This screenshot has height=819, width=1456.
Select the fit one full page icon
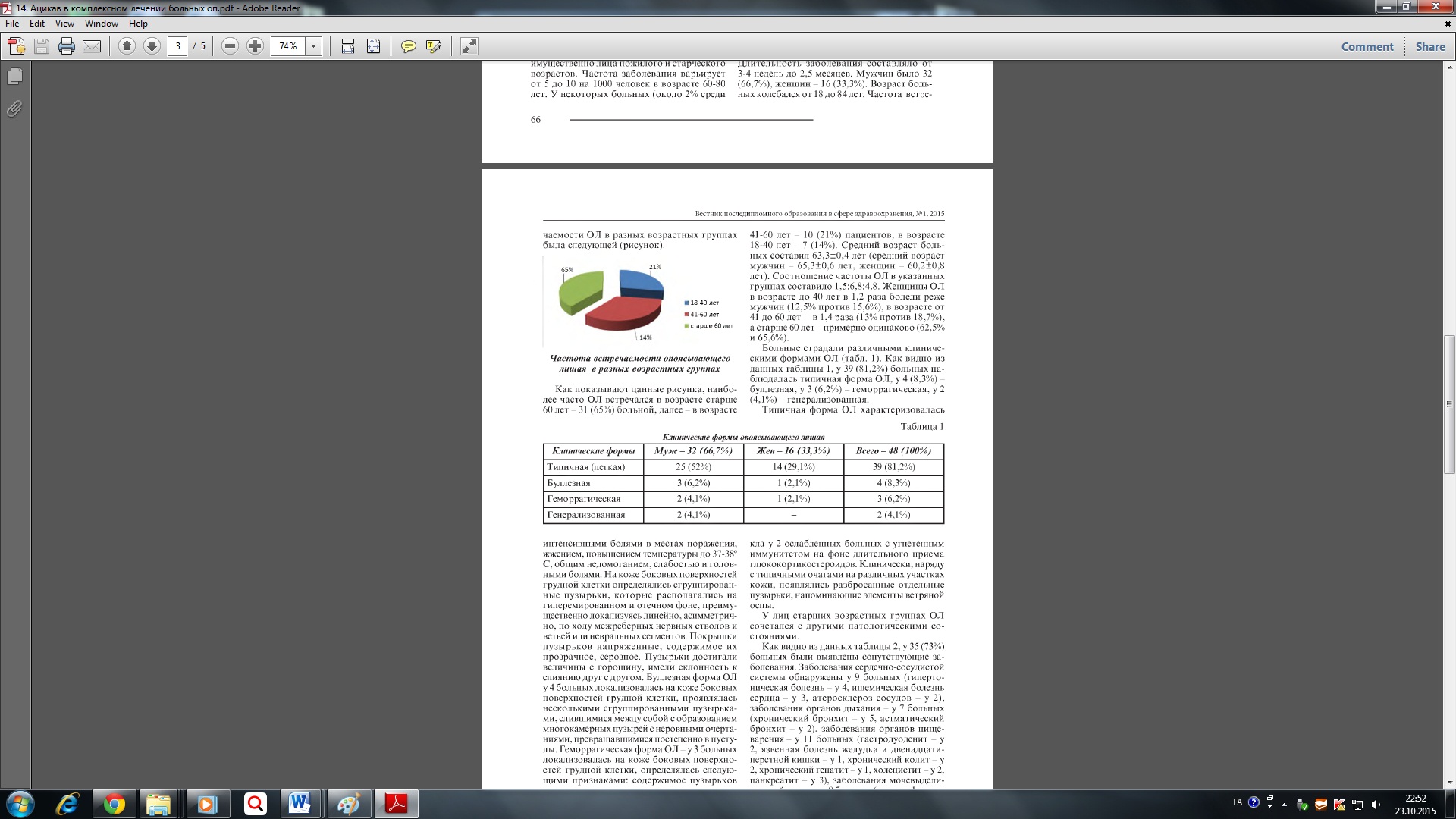(x=374, y=47)
